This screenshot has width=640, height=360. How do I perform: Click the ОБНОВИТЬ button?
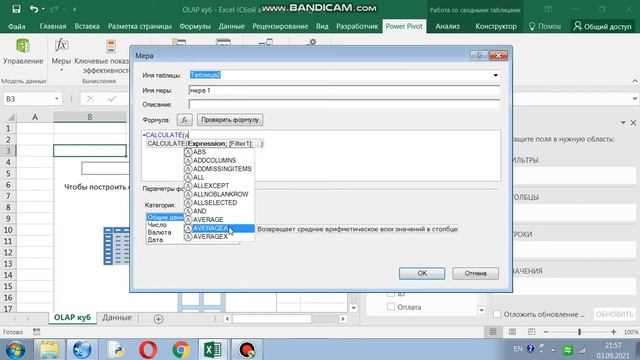click(614, 314)
